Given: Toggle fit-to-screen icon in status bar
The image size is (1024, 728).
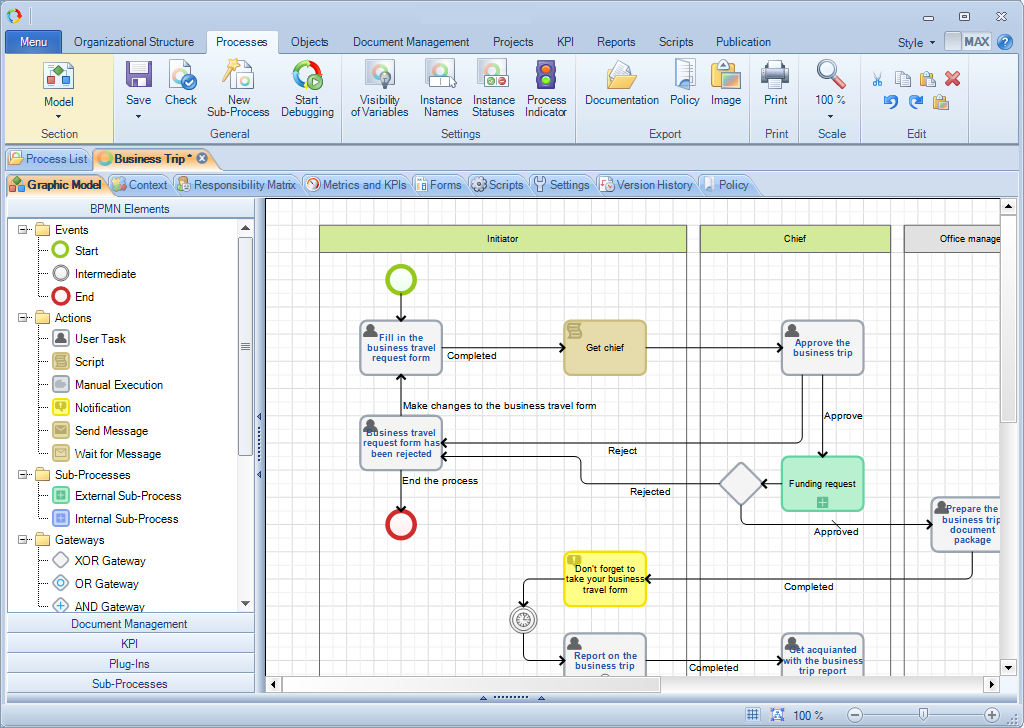Looking at the screenshot, I should pyautogui.click(x=777, y=714).
